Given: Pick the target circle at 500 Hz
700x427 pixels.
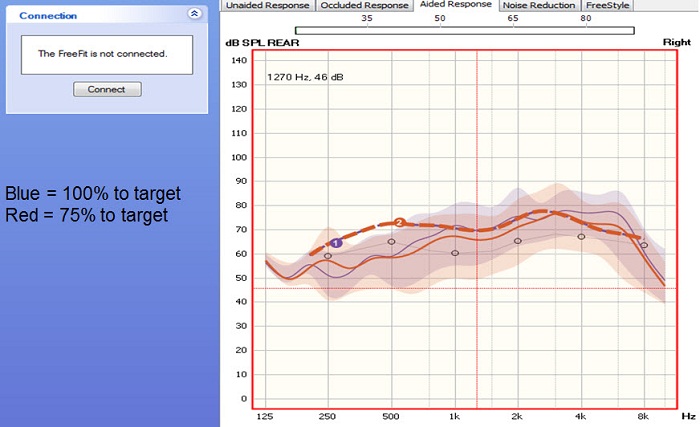Looking at the screenshot, I should (391, 242).
